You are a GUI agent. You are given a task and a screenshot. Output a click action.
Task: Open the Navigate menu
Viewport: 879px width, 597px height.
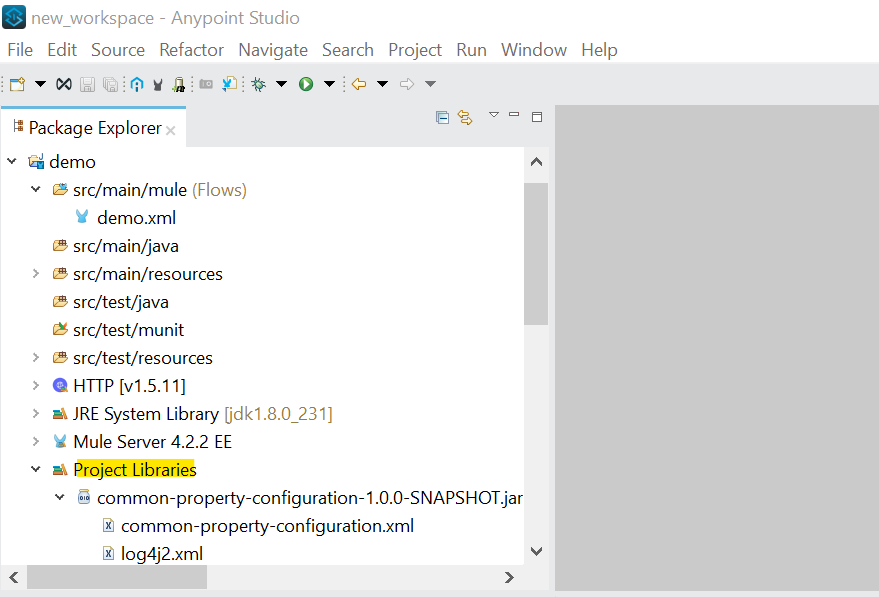(272, 50)
